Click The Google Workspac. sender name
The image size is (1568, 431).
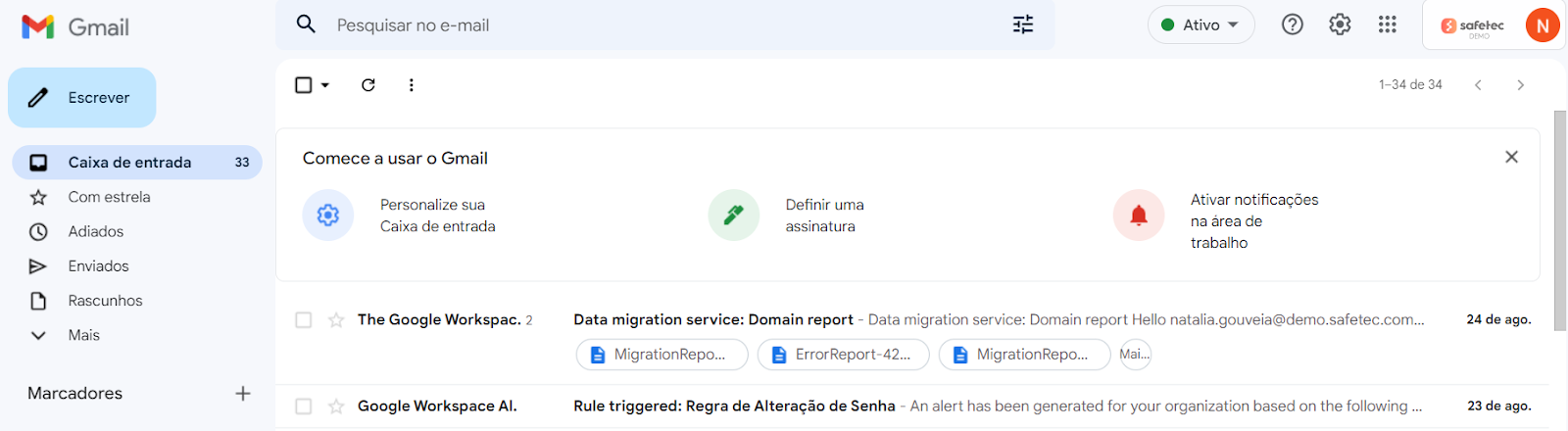(439, 320)
